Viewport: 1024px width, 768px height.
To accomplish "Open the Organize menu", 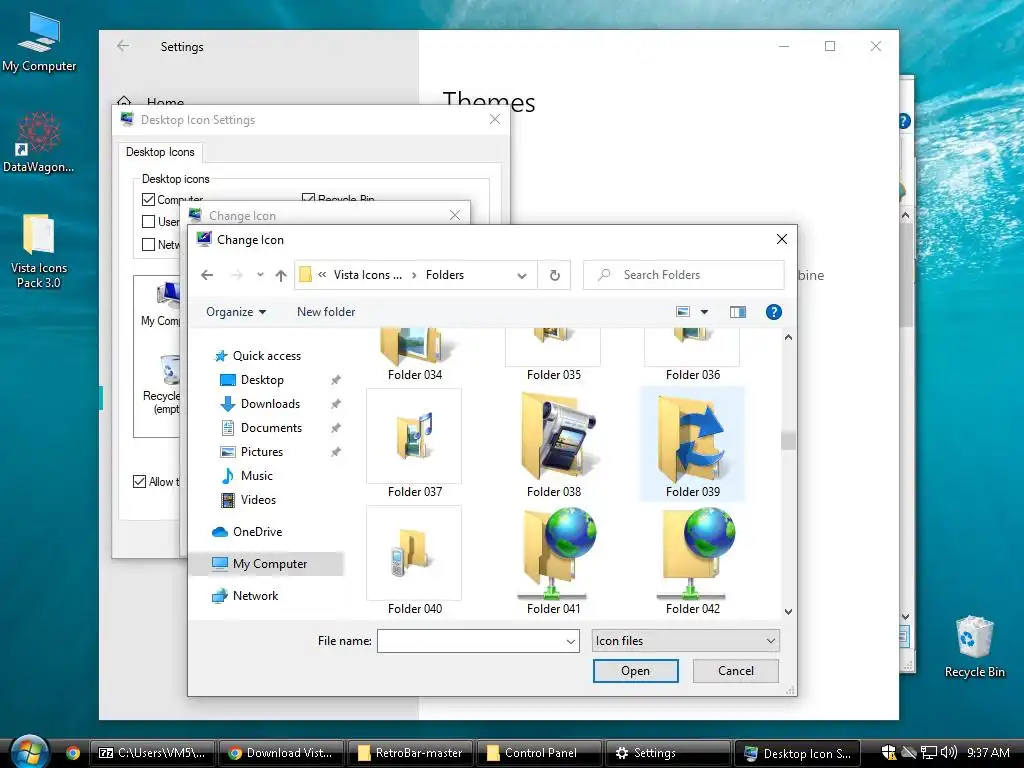I will click(236, 312).
